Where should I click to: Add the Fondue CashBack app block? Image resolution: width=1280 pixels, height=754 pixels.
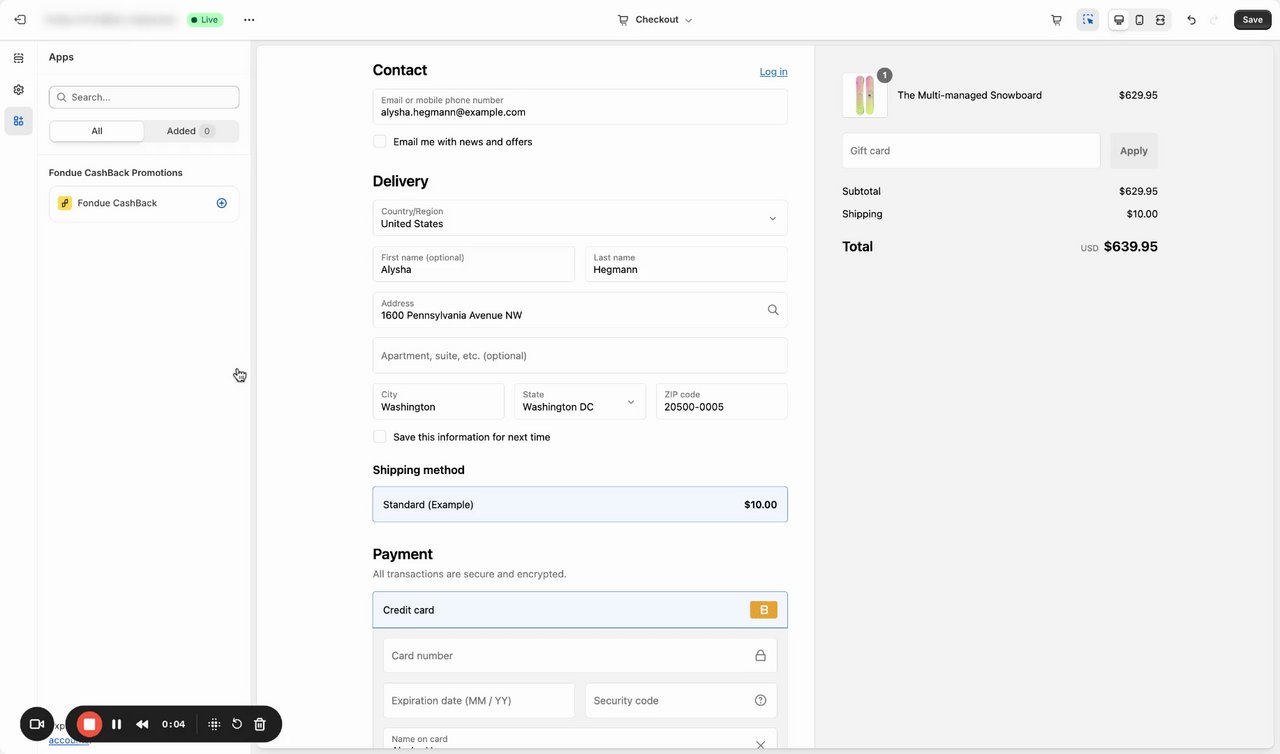[x=222, y=203]
